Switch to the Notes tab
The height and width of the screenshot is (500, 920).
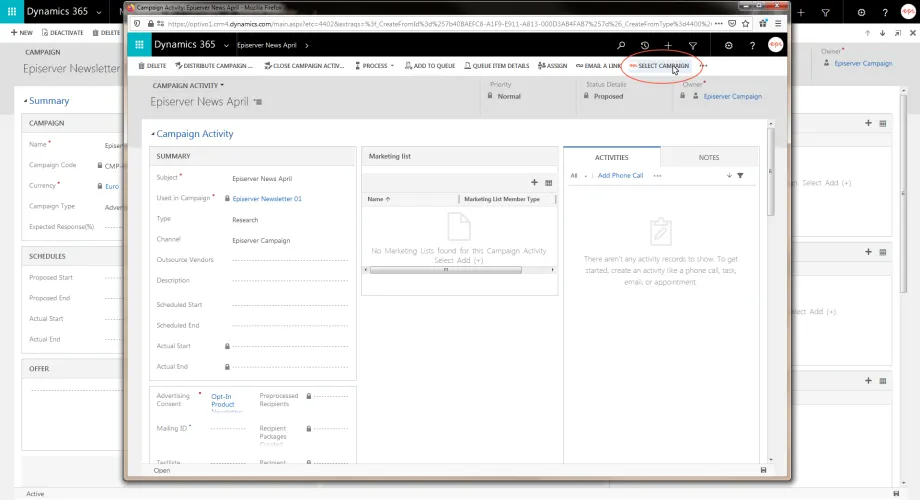(x=709, y=157)
